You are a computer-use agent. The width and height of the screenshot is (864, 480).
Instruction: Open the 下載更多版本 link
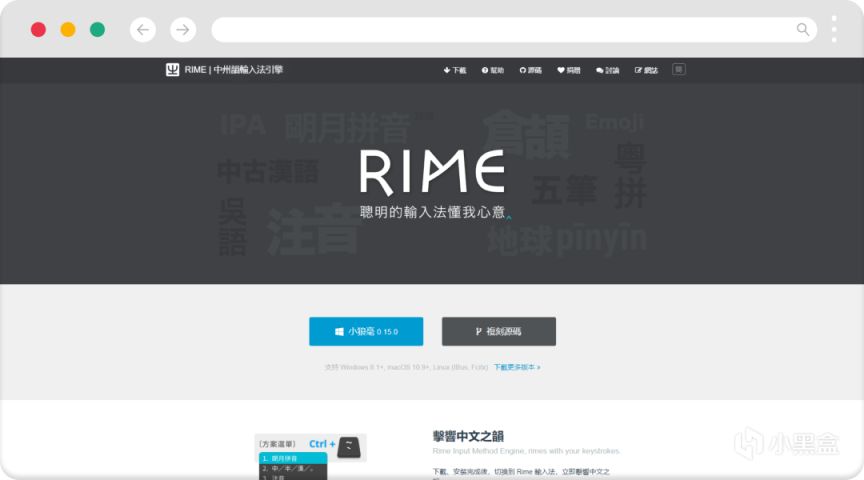517,367
